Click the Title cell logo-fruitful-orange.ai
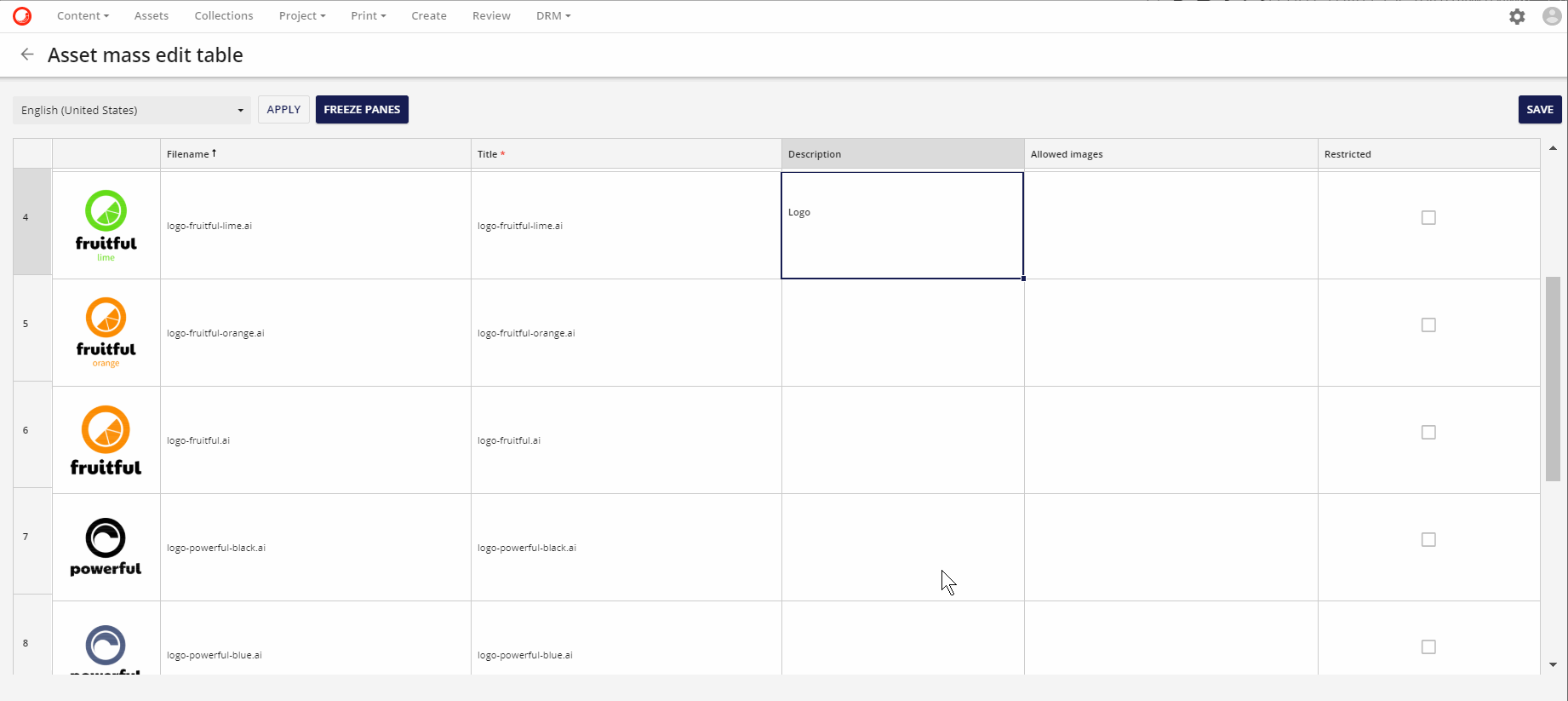The image size is (1568, 701). click(x=627, y=333)
